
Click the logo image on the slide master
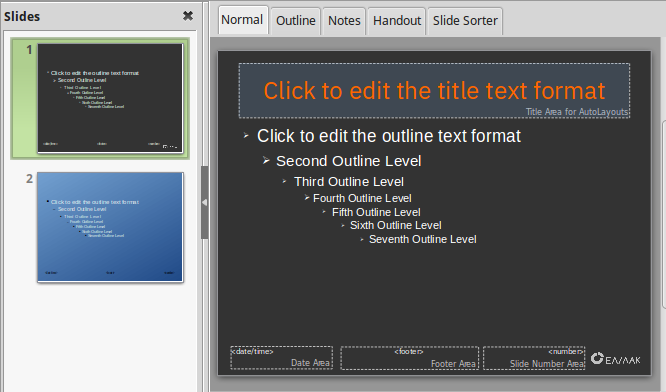(615, 359)
